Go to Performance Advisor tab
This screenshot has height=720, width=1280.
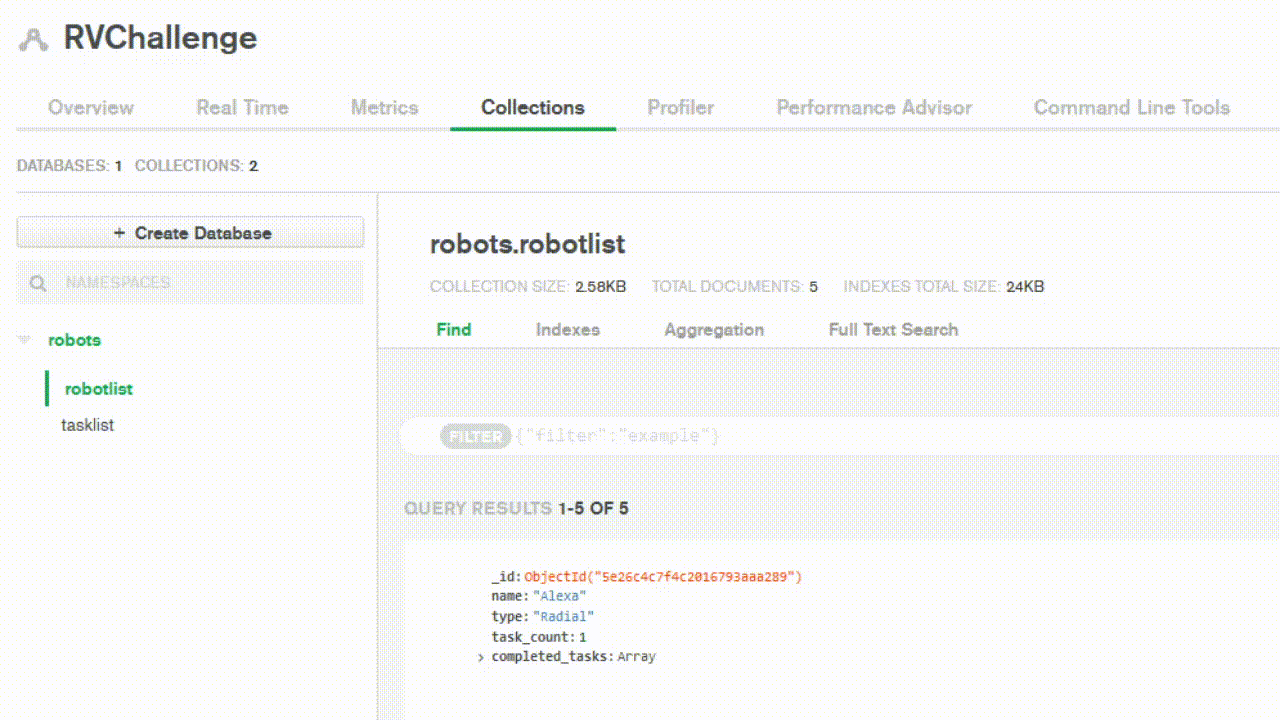(x=874, y=108)
